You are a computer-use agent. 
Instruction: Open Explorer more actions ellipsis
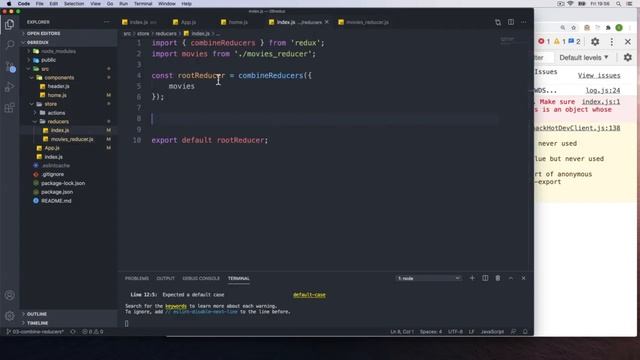107,22
